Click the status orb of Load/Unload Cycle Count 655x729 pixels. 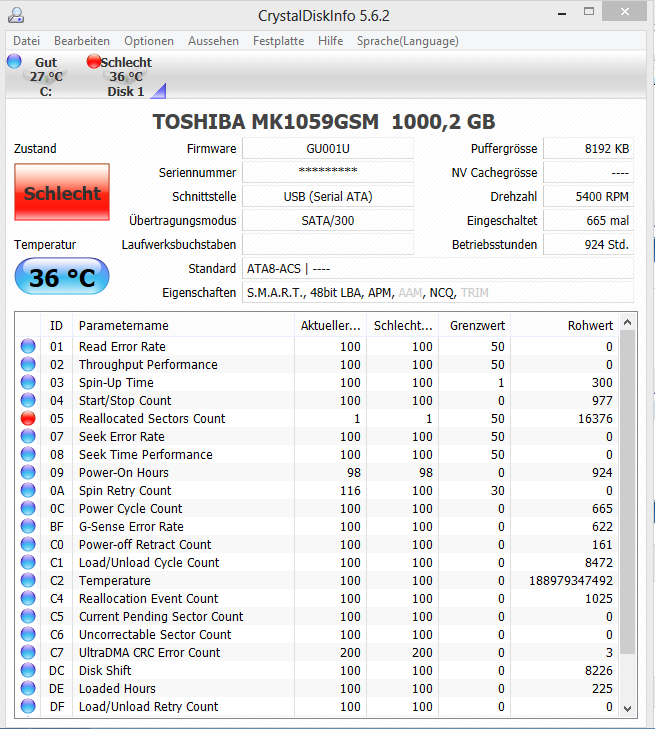[28, 563]
